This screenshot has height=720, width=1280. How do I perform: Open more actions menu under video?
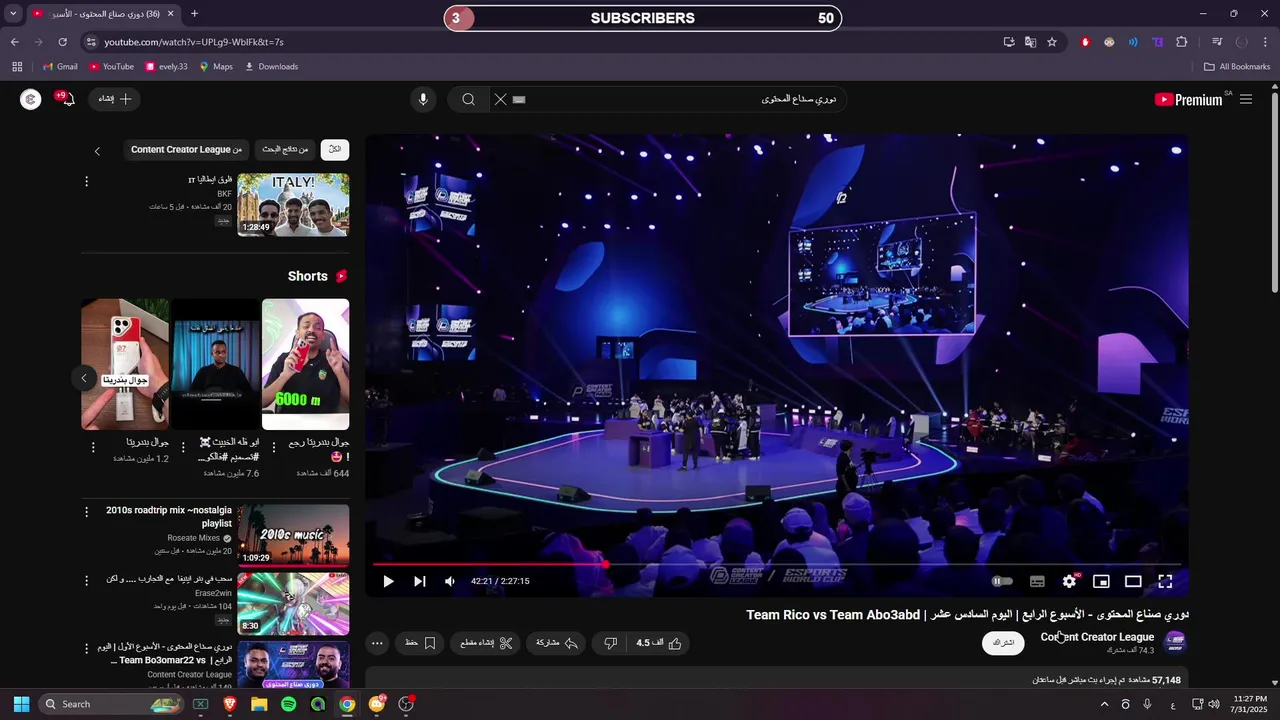pyautogui.click(x=377, y=643)
